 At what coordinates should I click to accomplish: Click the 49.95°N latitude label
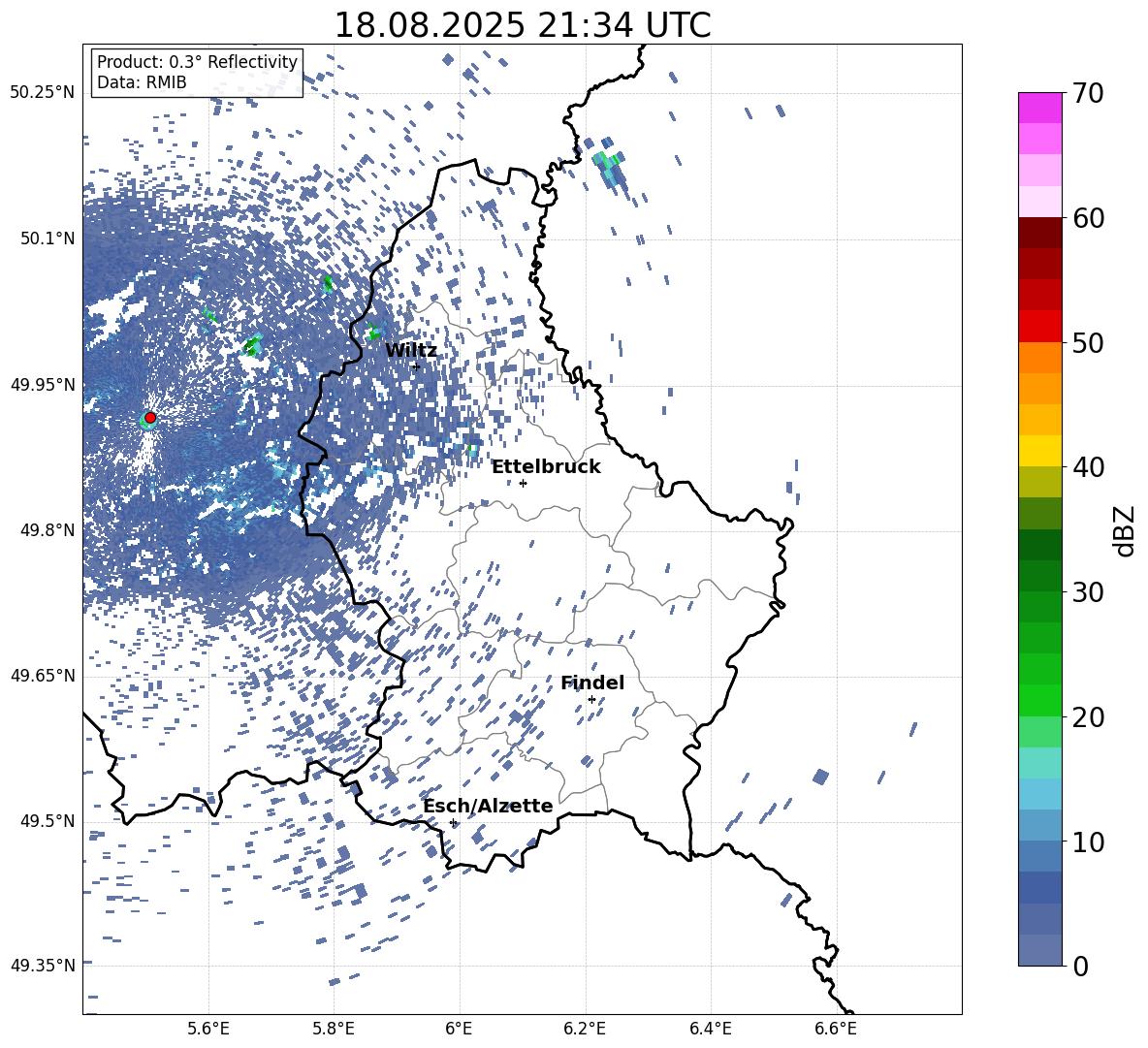tap(43, 384)
